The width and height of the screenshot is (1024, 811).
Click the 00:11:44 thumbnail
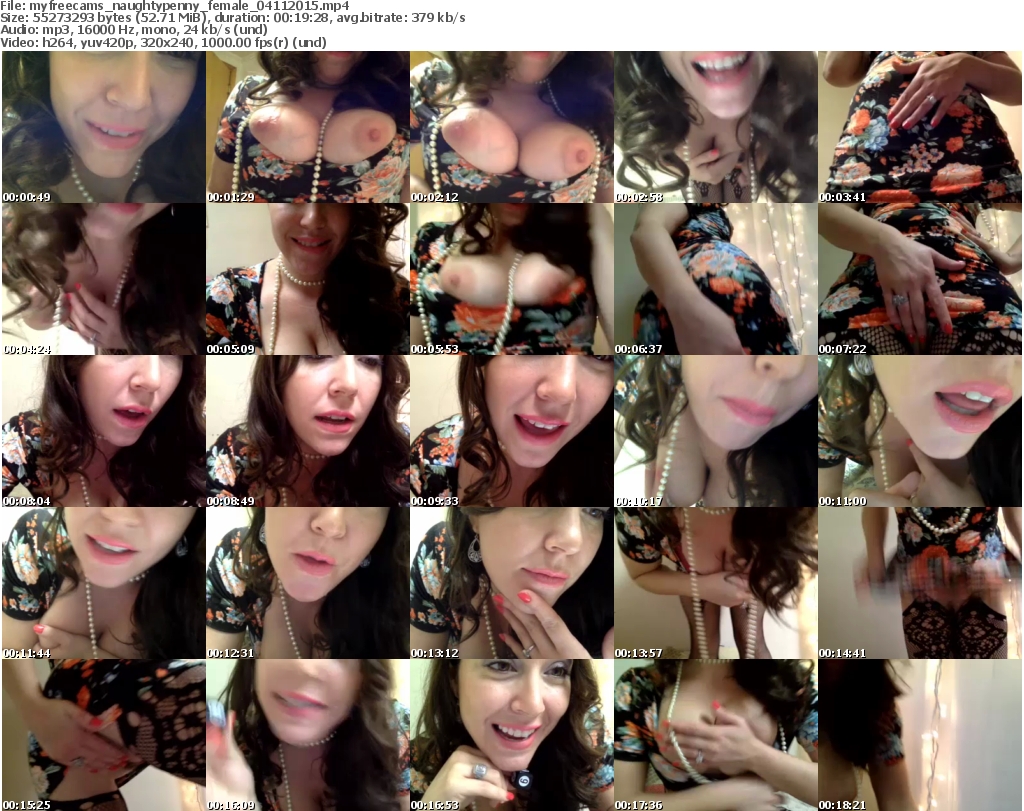(x=104, y=583)
